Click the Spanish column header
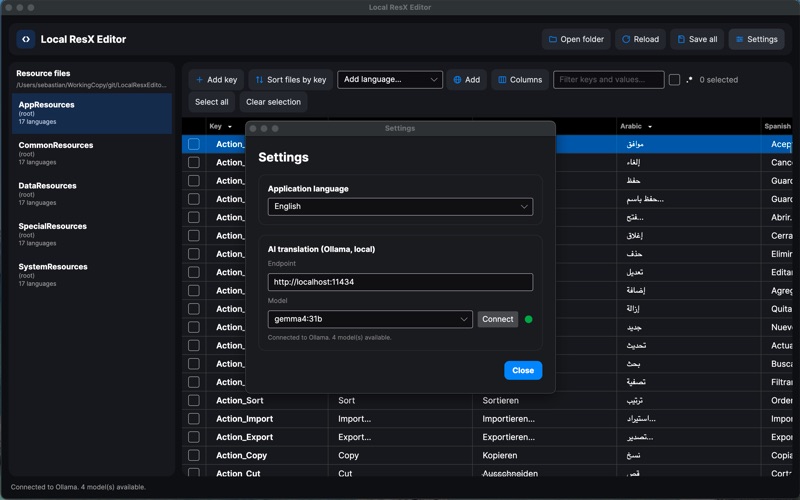 [x=777, y=127]
